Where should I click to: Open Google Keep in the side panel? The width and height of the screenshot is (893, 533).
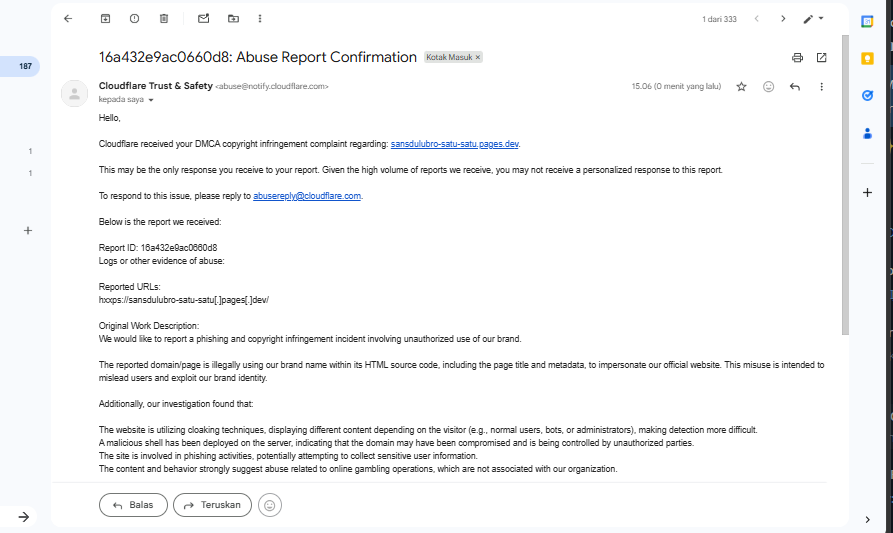click(x=868, y=58)
